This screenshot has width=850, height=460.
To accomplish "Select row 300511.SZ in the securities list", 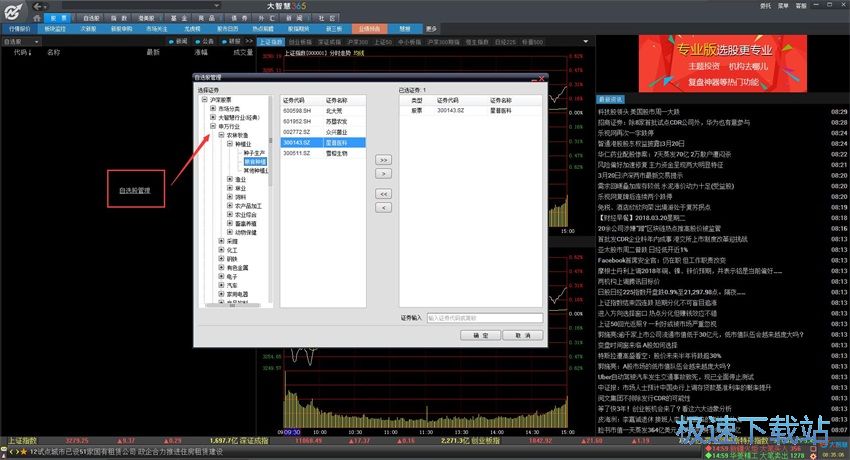I will pos(323,153).
